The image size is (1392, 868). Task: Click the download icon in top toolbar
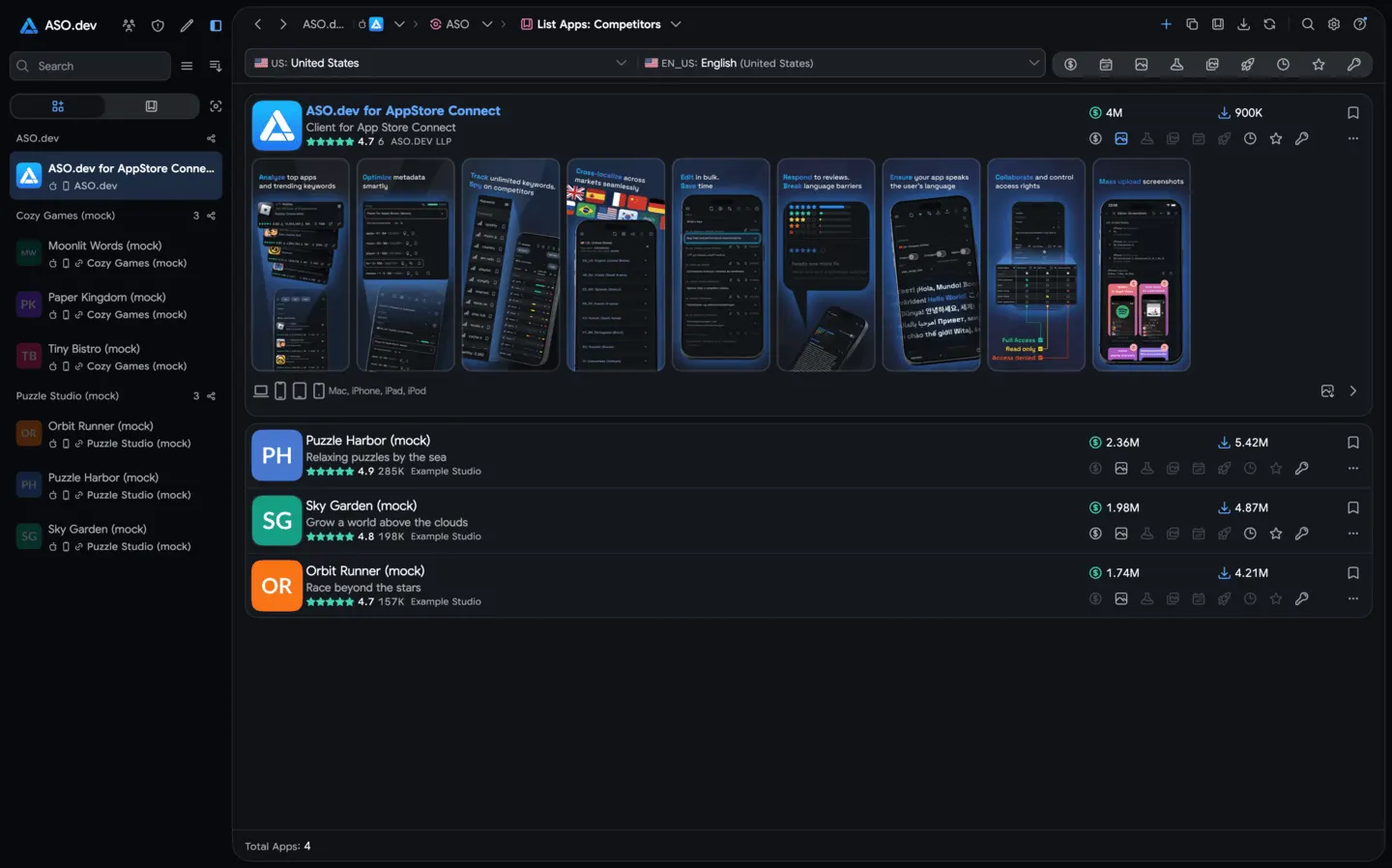(x=1244, y=24)
